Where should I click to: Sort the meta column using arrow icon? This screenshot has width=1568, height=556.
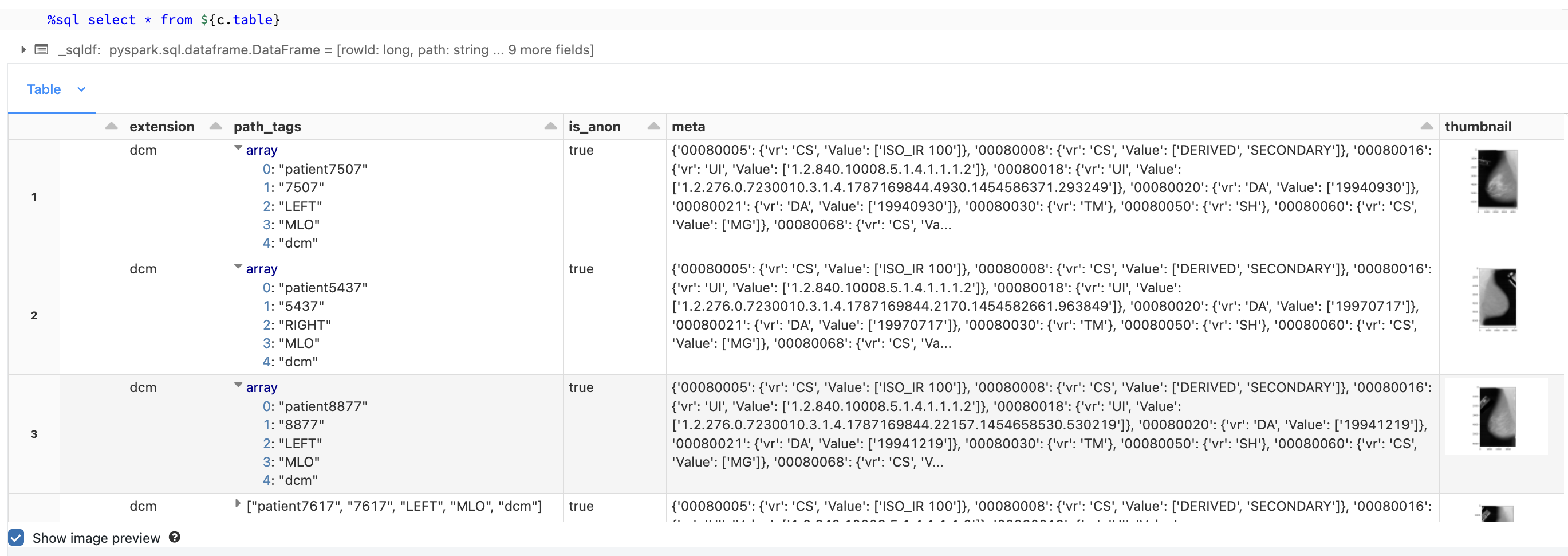[1426, 126]
